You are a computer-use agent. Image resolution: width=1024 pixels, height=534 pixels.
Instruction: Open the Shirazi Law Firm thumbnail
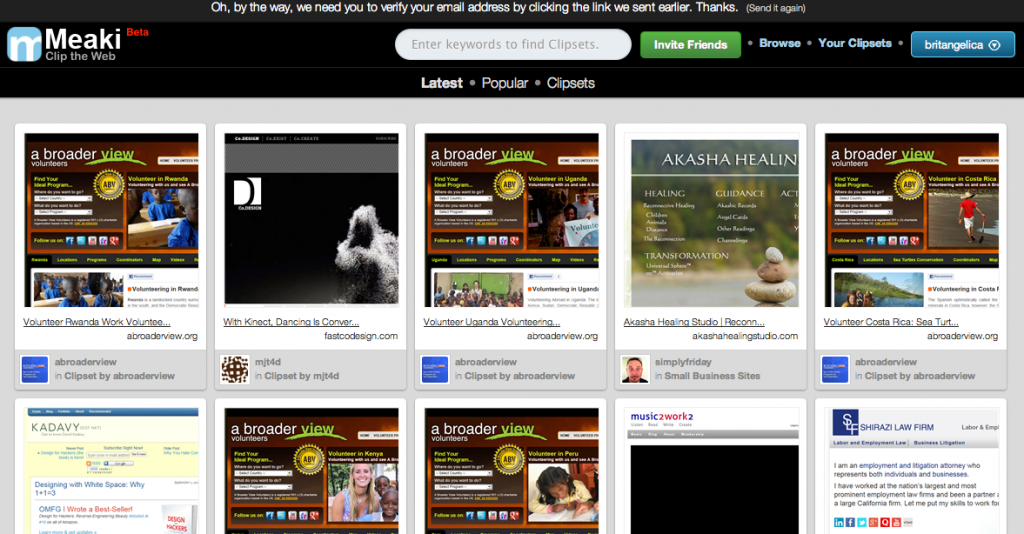[912, 471]
